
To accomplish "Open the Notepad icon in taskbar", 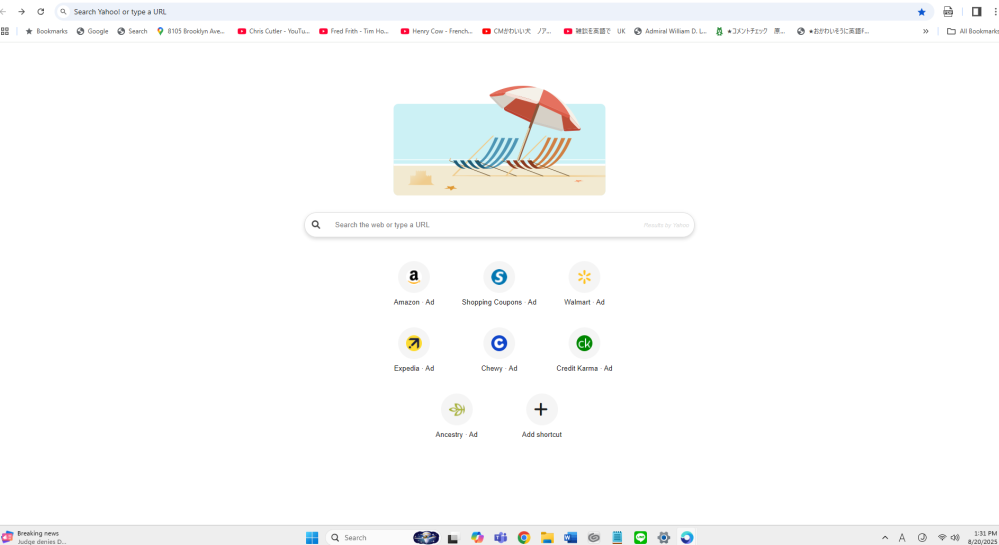I will click(617, 537).
